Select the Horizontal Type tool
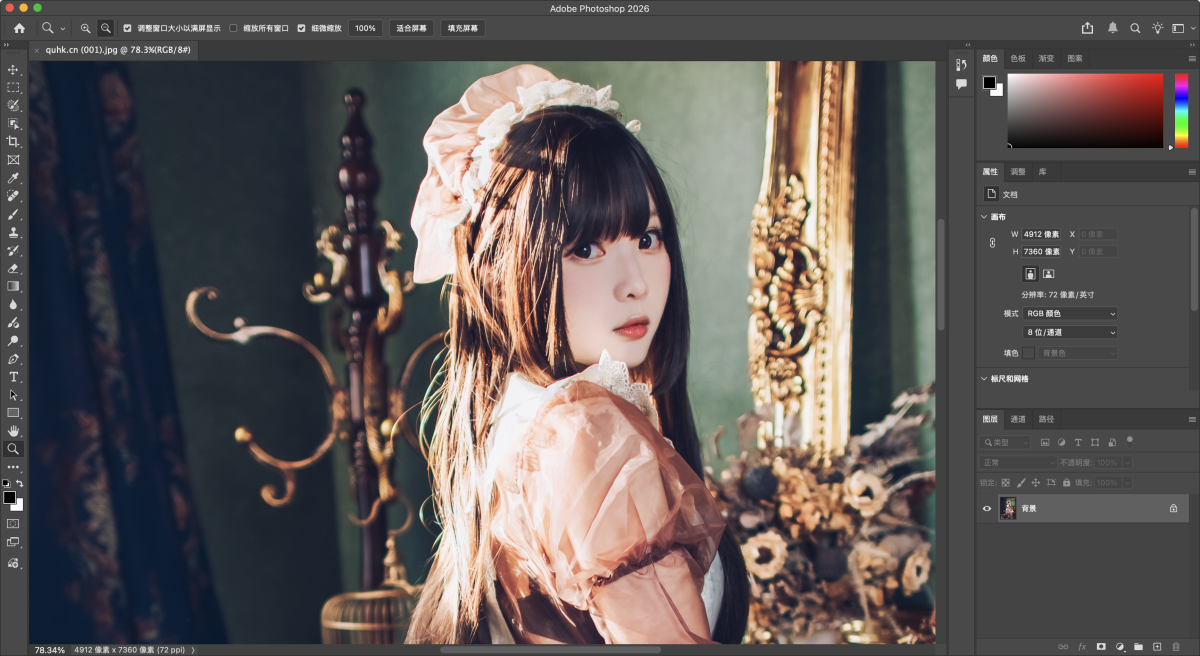 click(14, 377)
